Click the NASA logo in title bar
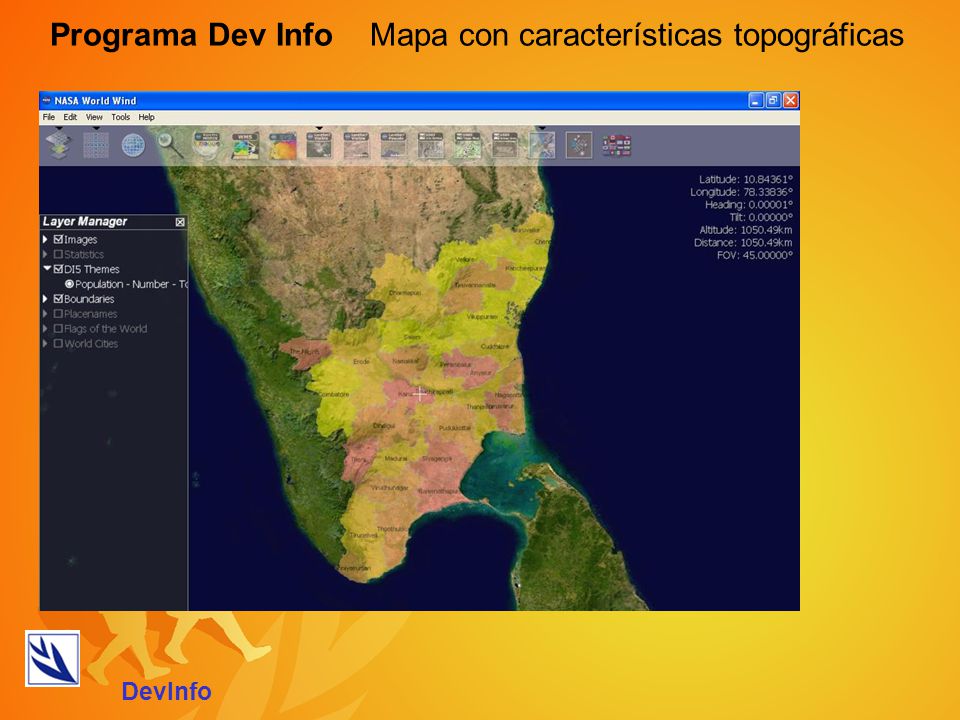 coord(47,100)
